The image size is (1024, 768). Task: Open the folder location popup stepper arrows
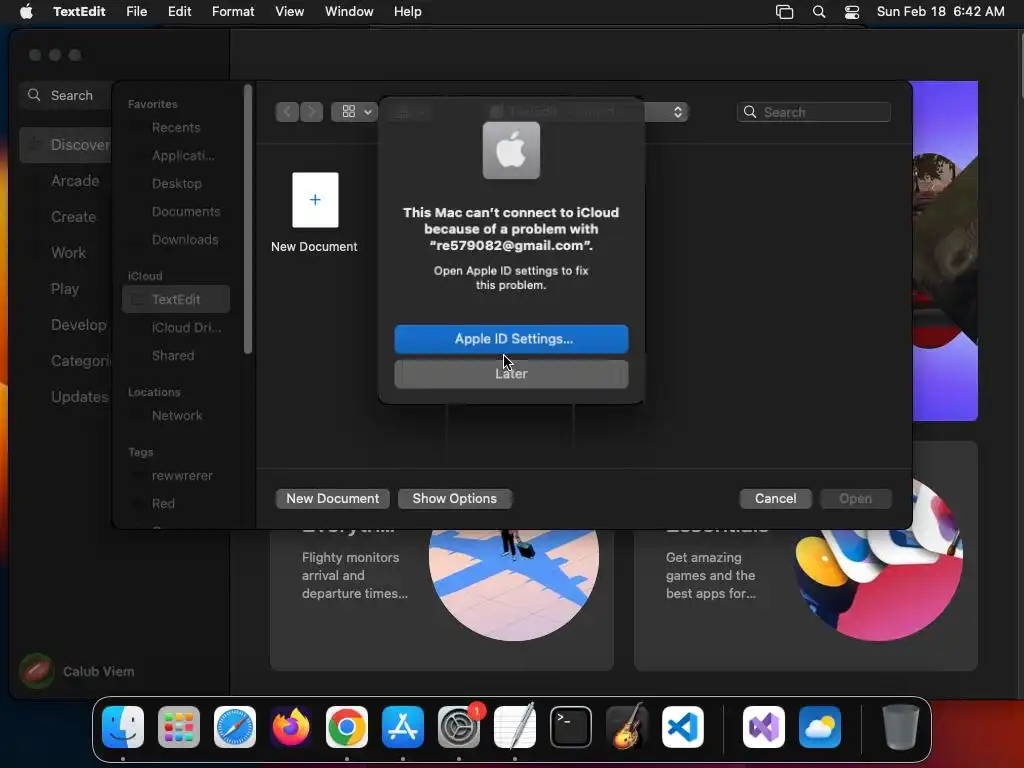(678, 112)
